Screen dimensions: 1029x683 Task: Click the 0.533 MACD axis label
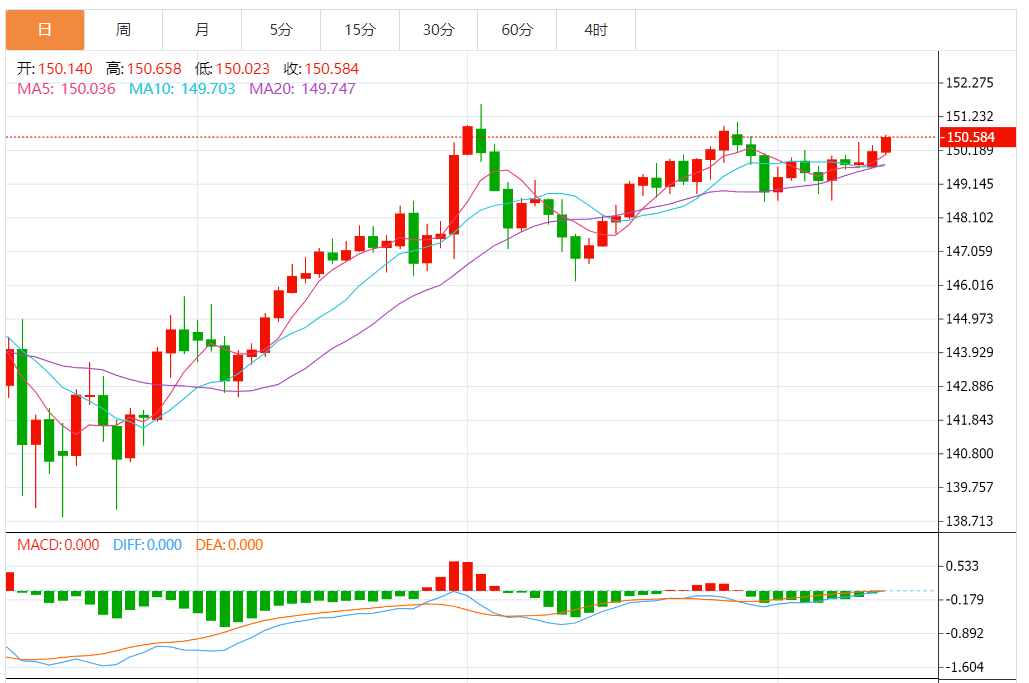(x=962, y=566)
